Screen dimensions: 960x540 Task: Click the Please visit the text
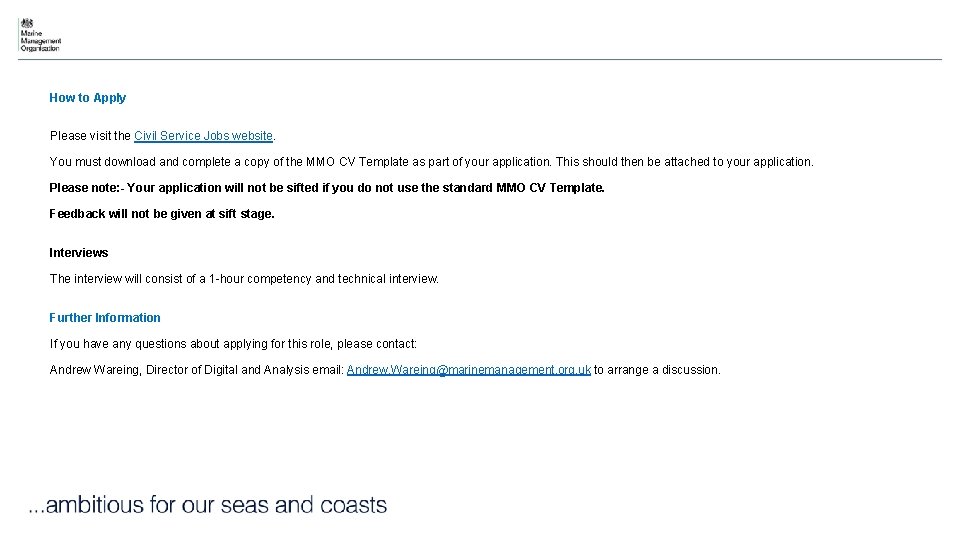coord(90,136)
